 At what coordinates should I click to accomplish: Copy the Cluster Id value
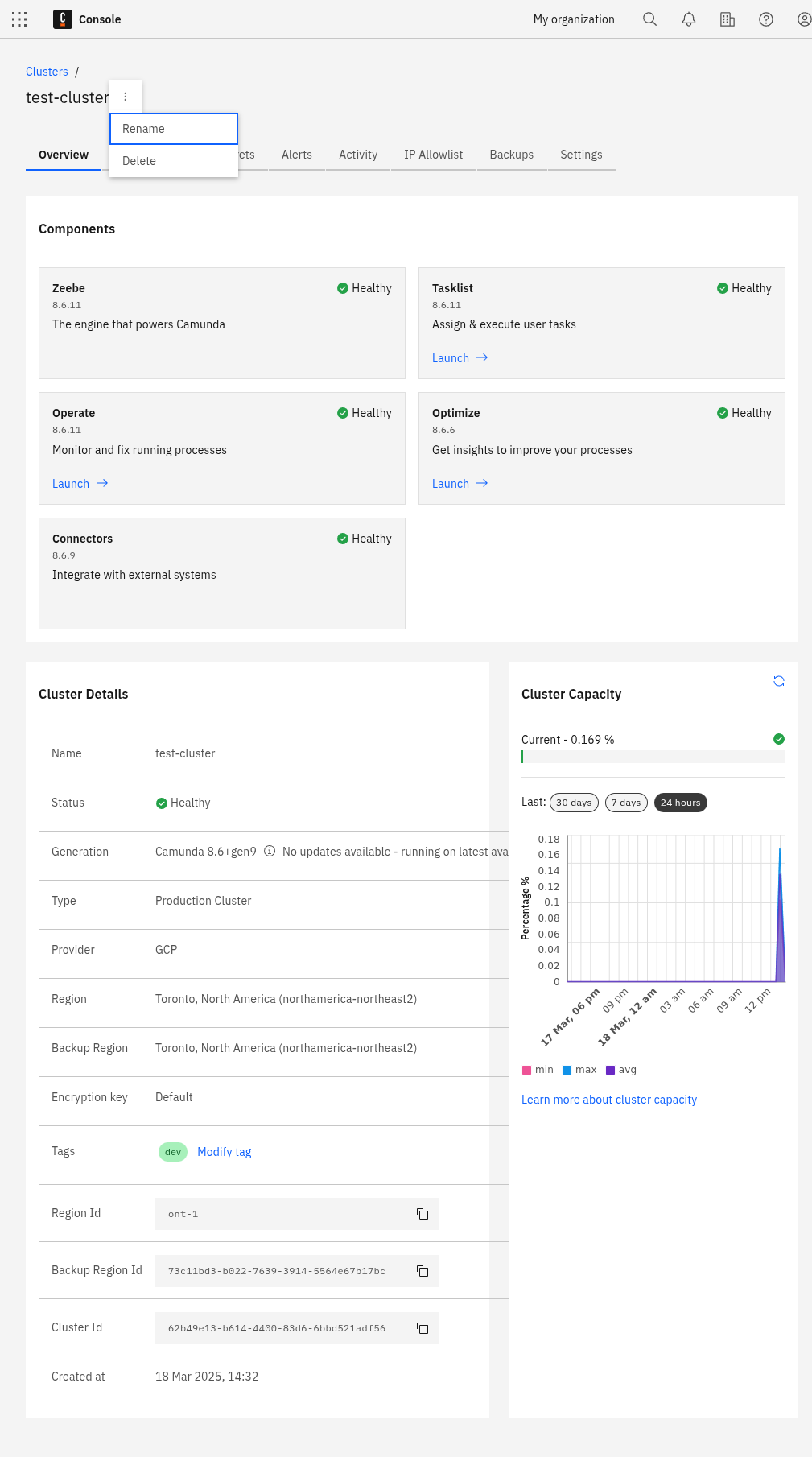[422, 1328]
